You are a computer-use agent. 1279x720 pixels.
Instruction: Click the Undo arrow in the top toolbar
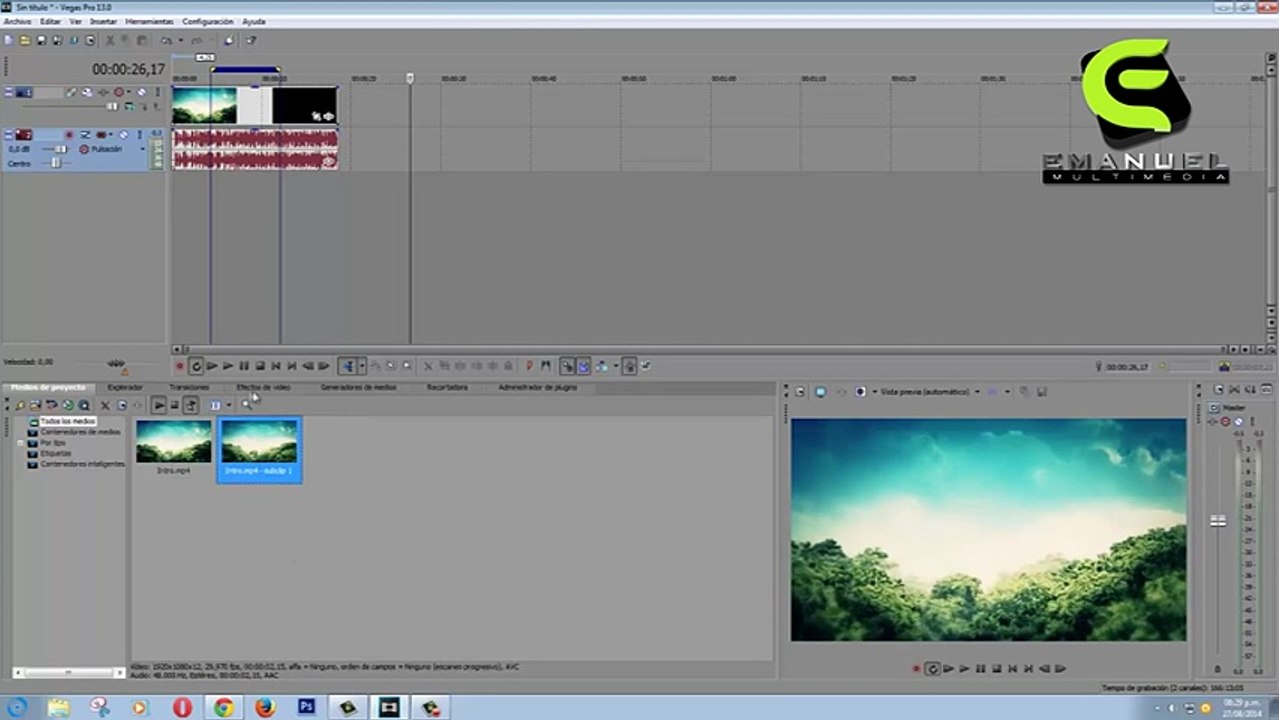[x=167, y=41]
